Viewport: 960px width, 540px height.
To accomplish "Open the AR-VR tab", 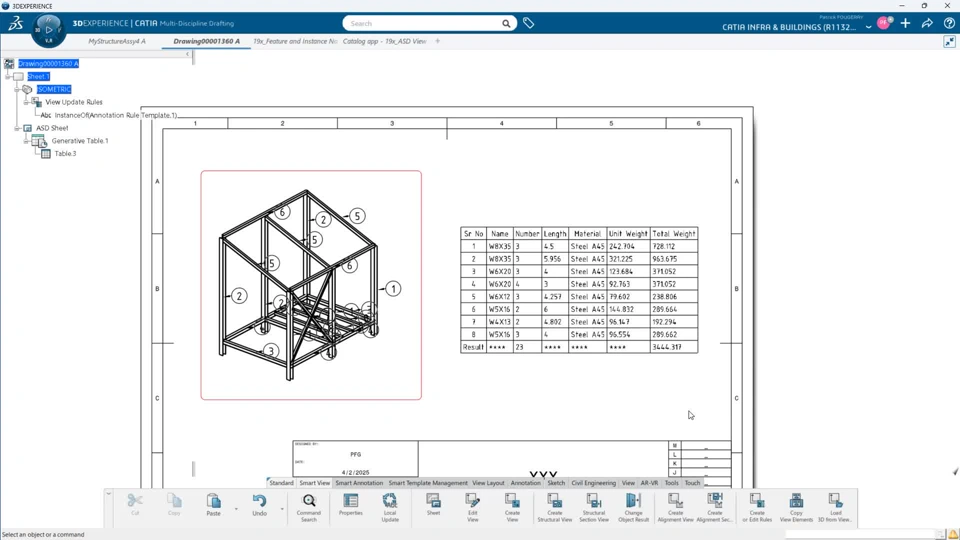I will 650,483.
